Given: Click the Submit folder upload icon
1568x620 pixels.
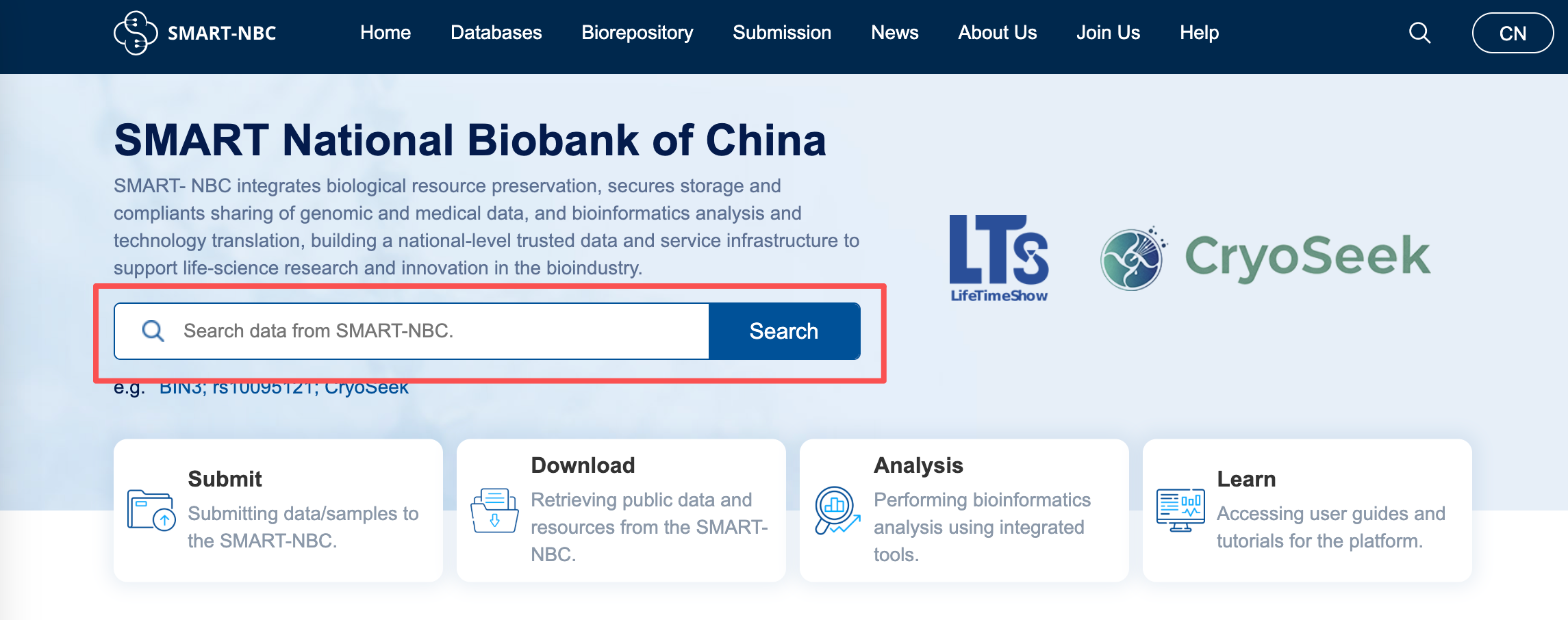Looking at the screenshot, I should pyautogui.click(x=151, y=511).
